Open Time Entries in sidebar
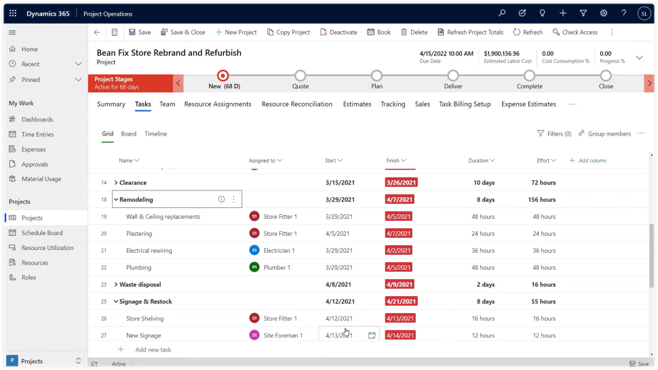The image size is (658, 370). point(37,134)
